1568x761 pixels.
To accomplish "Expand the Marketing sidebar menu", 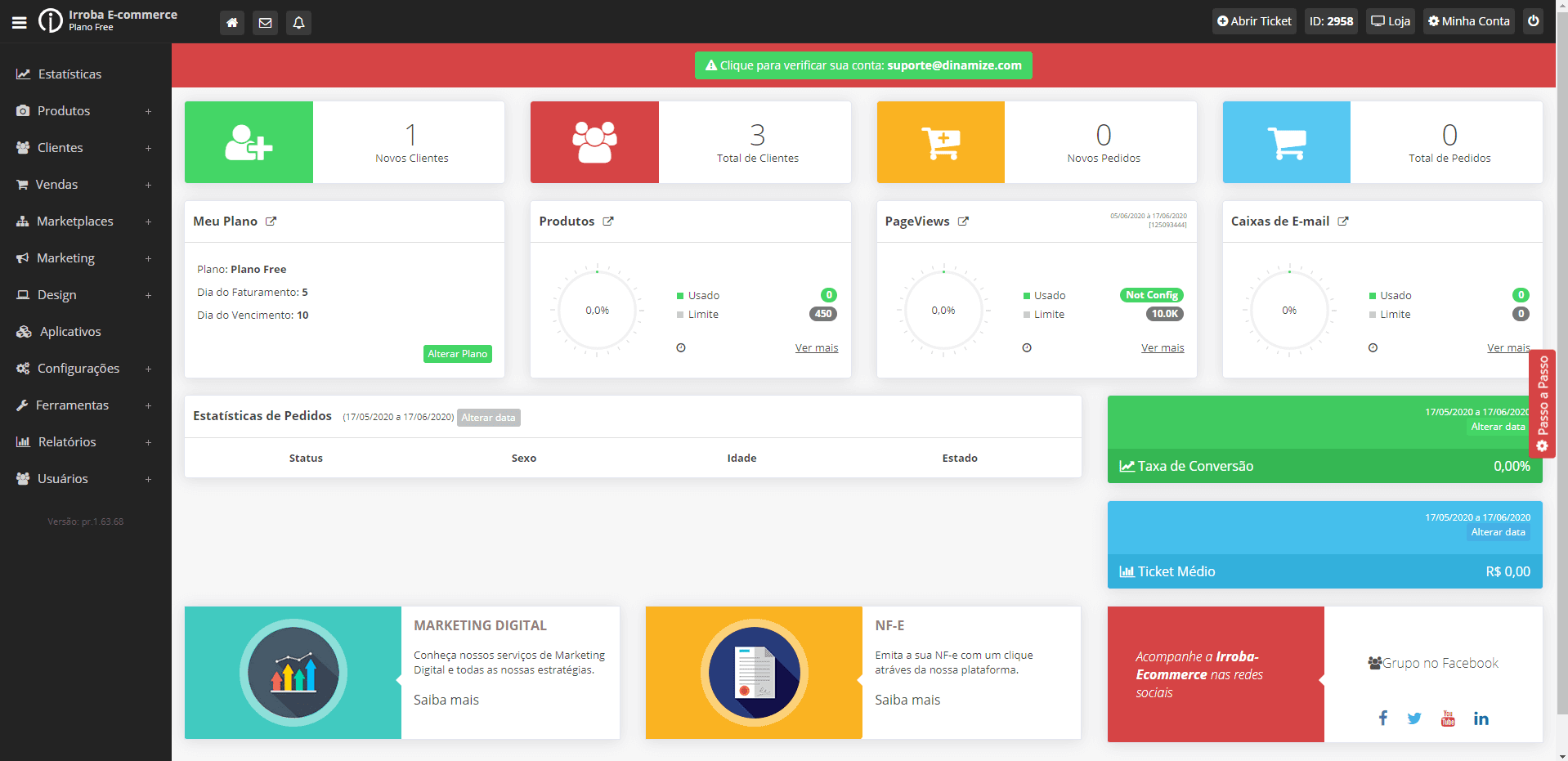I will click(86, 258).
